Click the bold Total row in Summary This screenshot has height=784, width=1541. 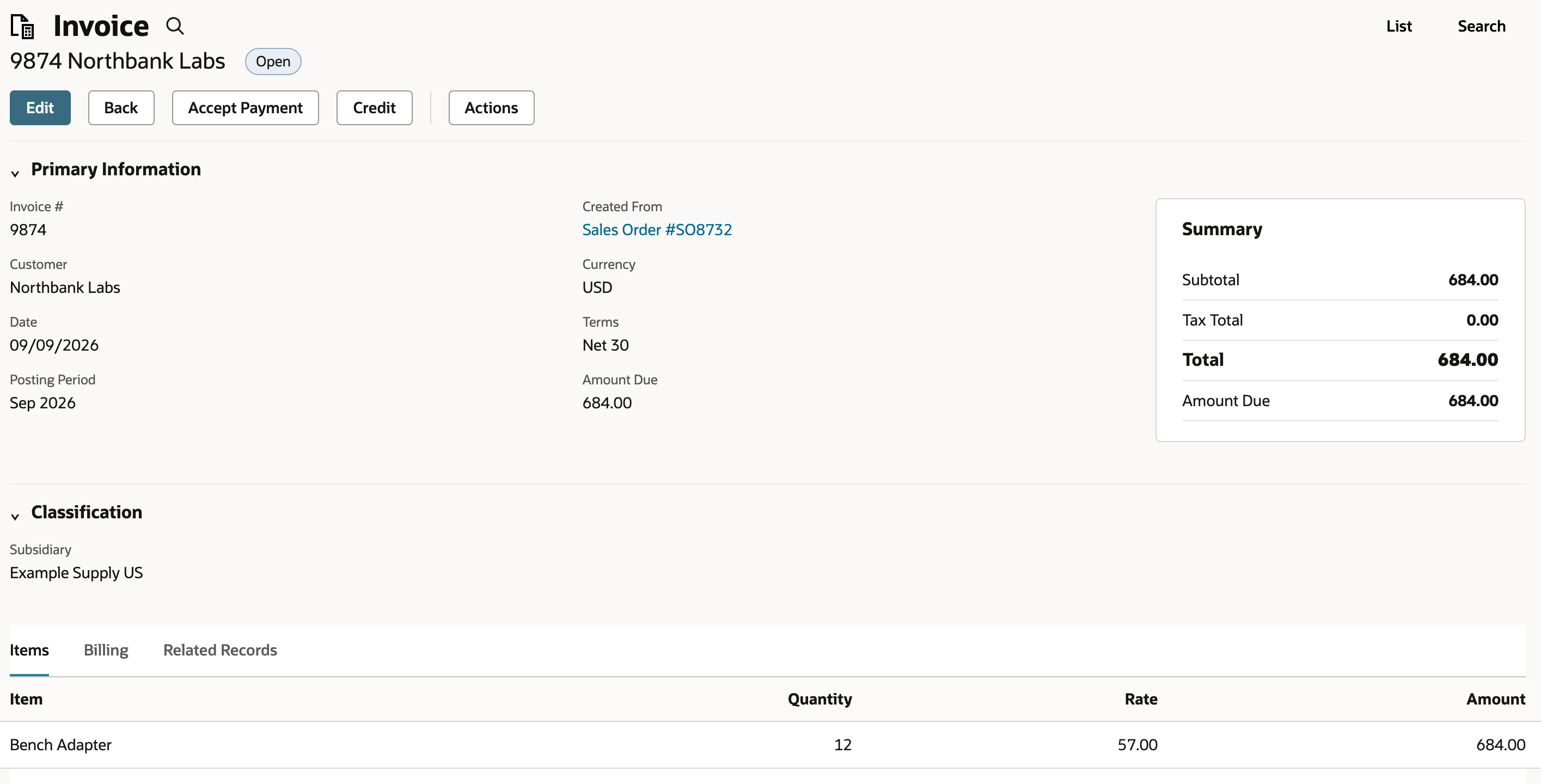1340,360
